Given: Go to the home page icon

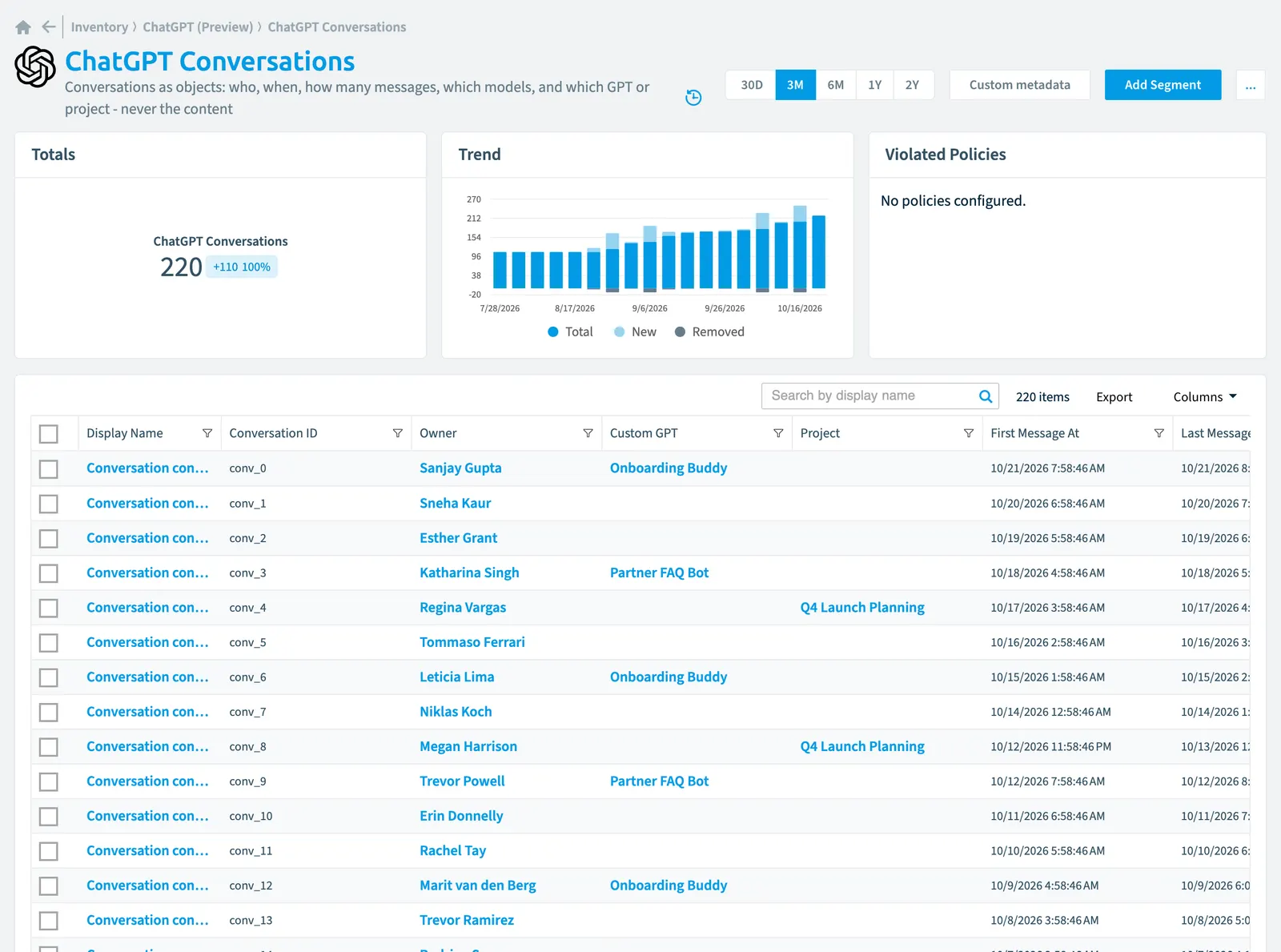Looking at the screenshot, I should pos(23,27).
